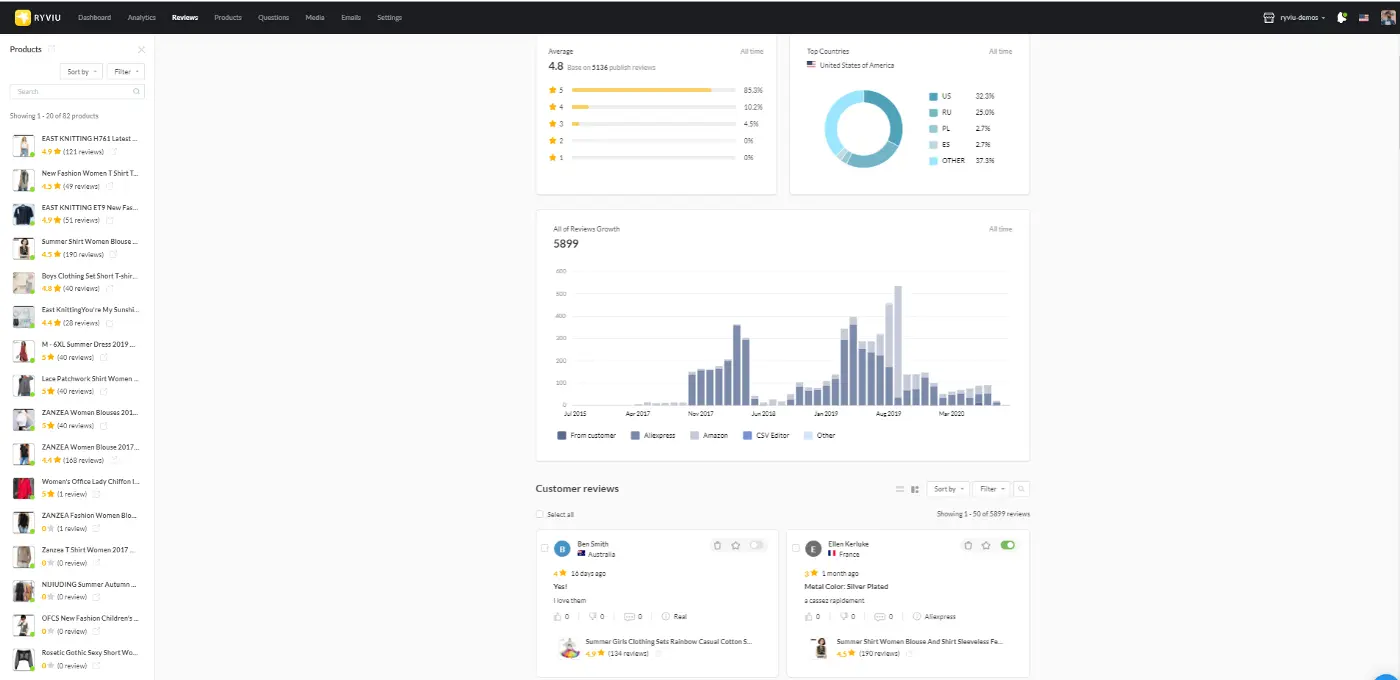Delete Ben Smith's review using the trash icon

[x=717, y=545]
